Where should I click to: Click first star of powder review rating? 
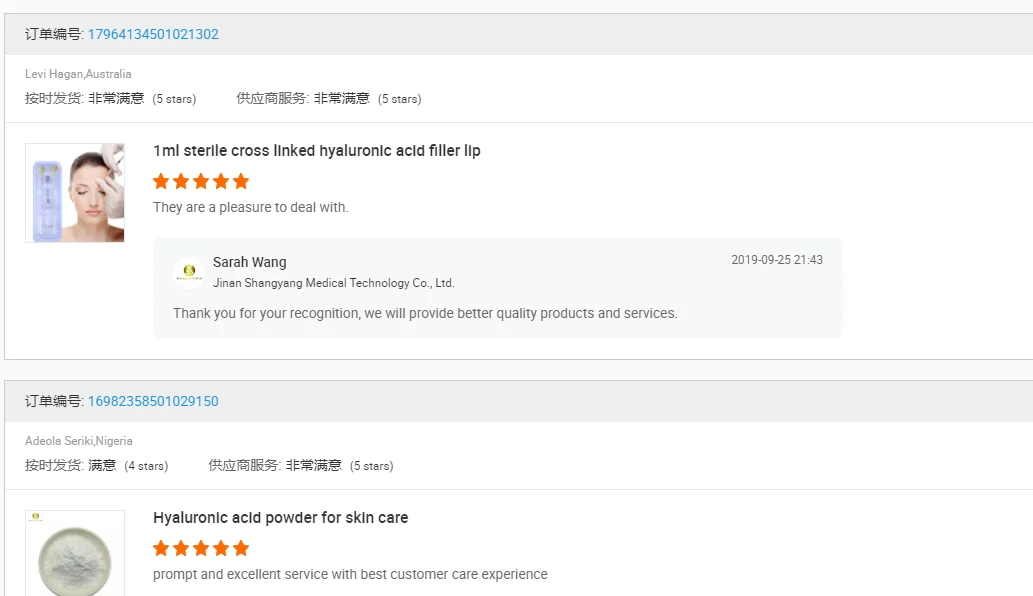161,548
